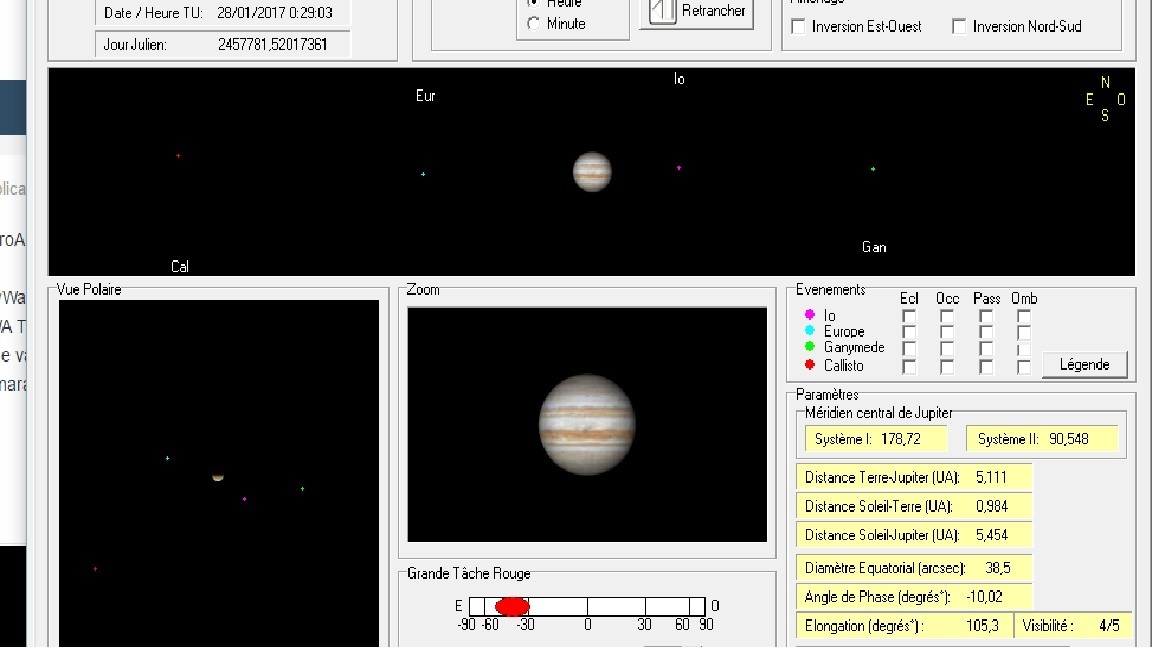Click the -30 tick label on the red spot scale
The image size is (1152, 648).
coord(525,624)
